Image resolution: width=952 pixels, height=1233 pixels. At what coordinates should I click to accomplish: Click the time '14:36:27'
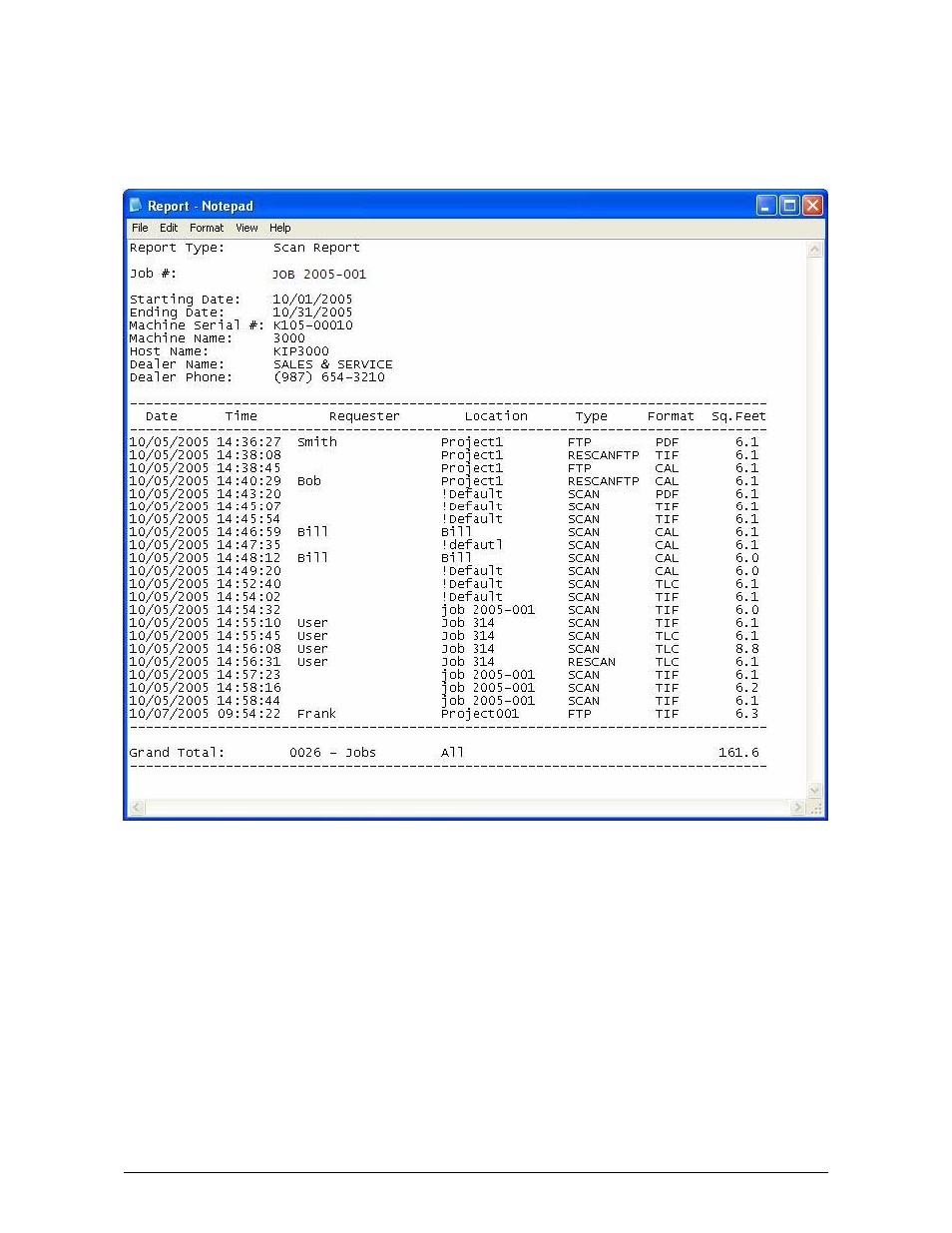click(x=248, y=442)
